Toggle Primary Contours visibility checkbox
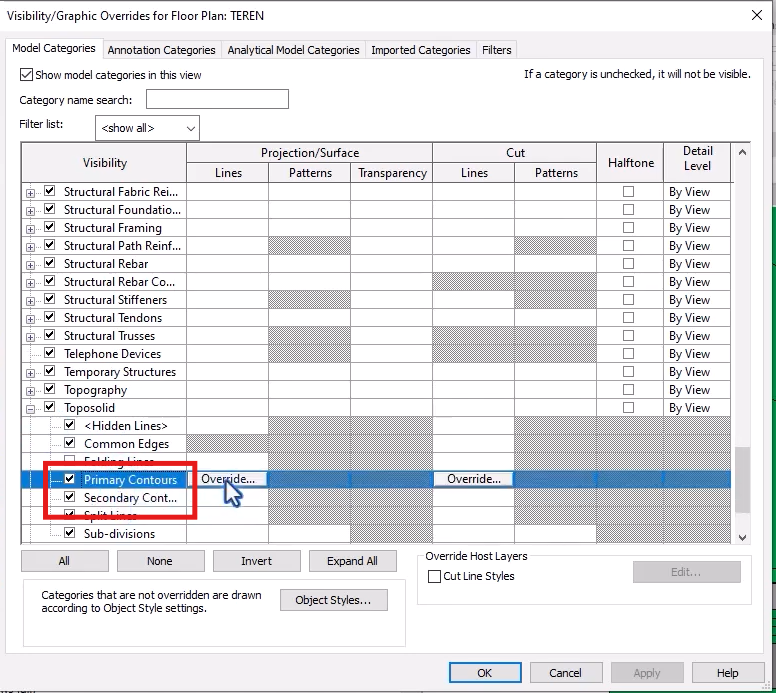Screen dimensions: 776x693 70,480
